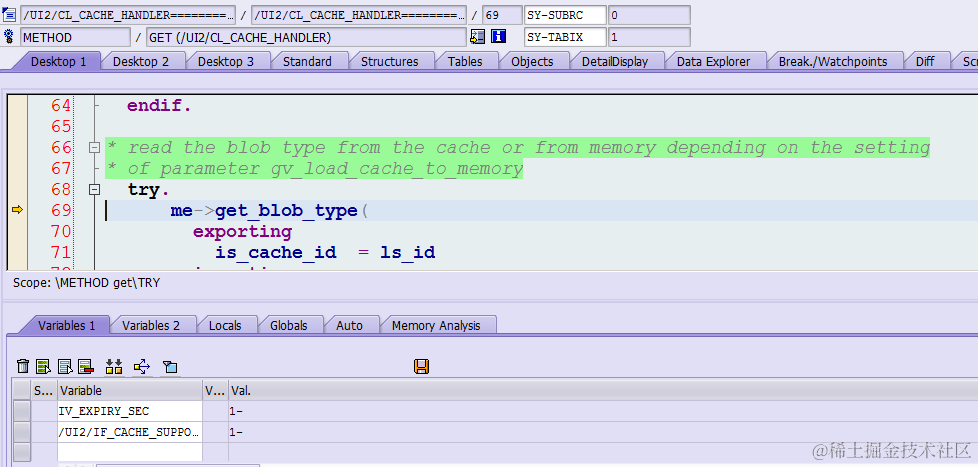Click the METHOD event type field

coord(75,37)
